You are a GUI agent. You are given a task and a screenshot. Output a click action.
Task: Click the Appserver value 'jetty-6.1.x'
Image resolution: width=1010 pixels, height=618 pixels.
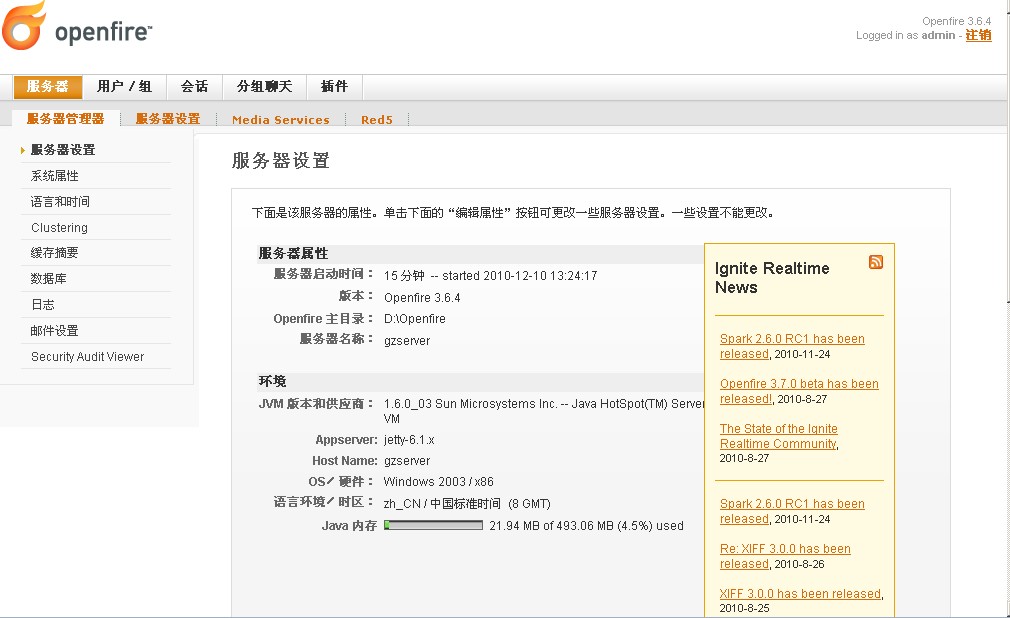click(x=409, y=440)
